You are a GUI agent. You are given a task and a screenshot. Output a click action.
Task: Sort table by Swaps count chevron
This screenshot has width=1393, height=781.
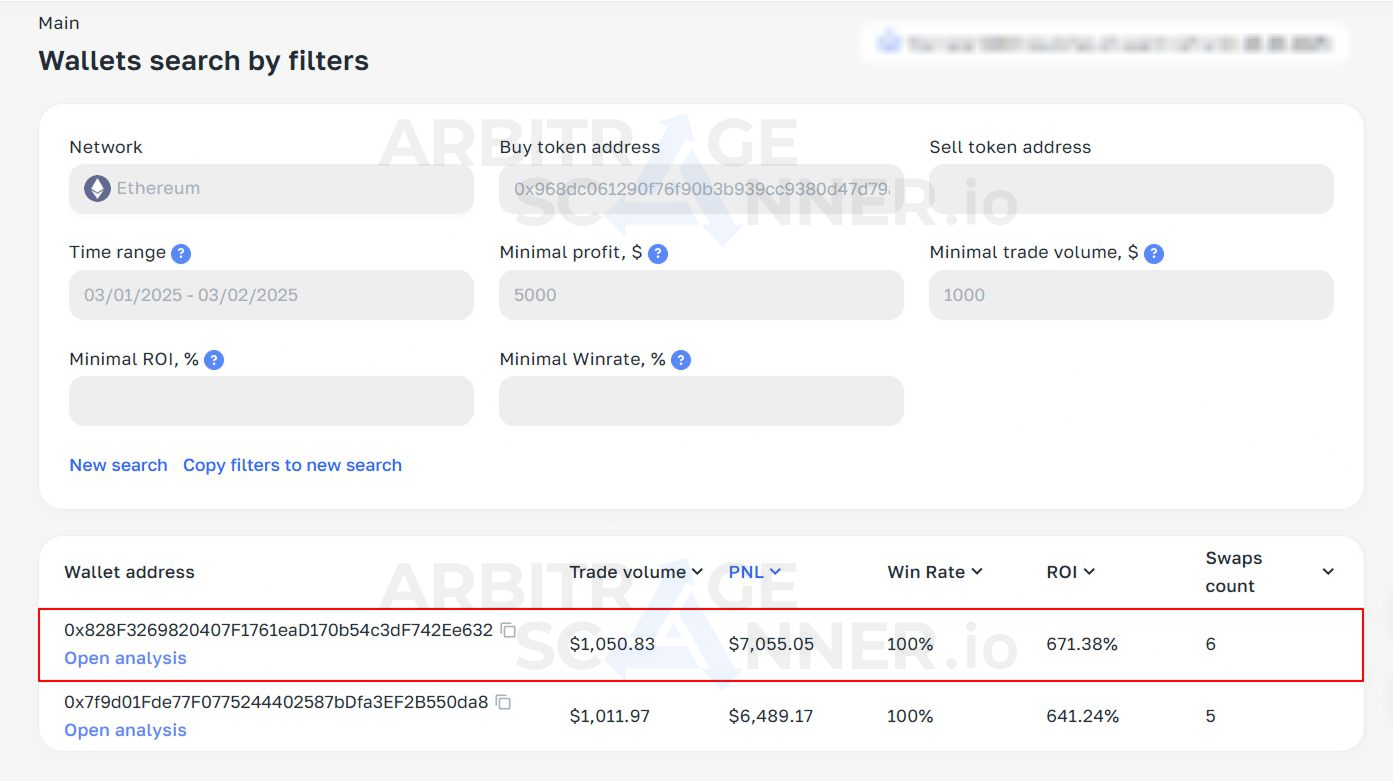click(1328, 572)
